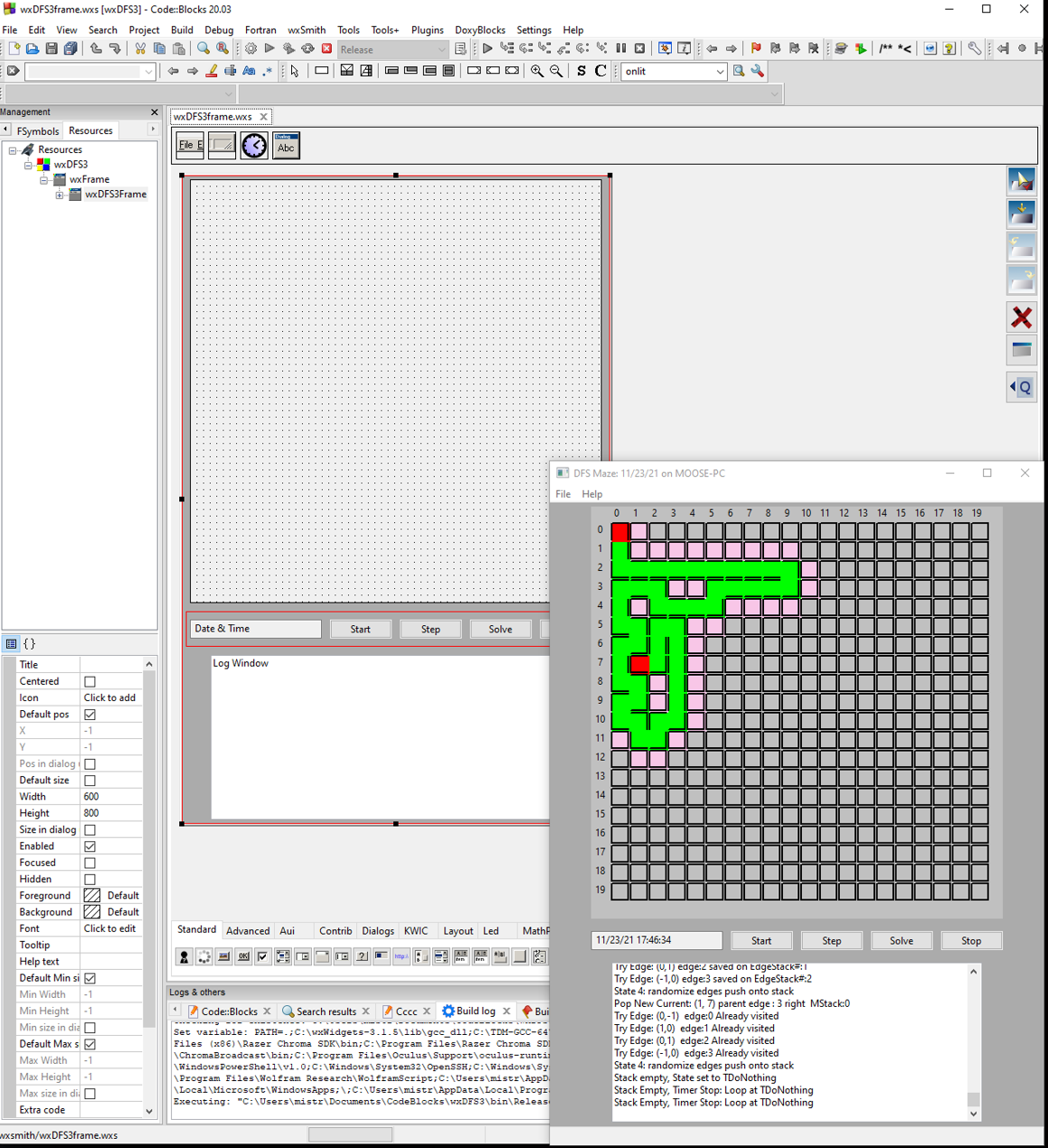Switch to the Advanced palette tab
The width and height of the screenshot is (1048, 1148).
(248, 930)
